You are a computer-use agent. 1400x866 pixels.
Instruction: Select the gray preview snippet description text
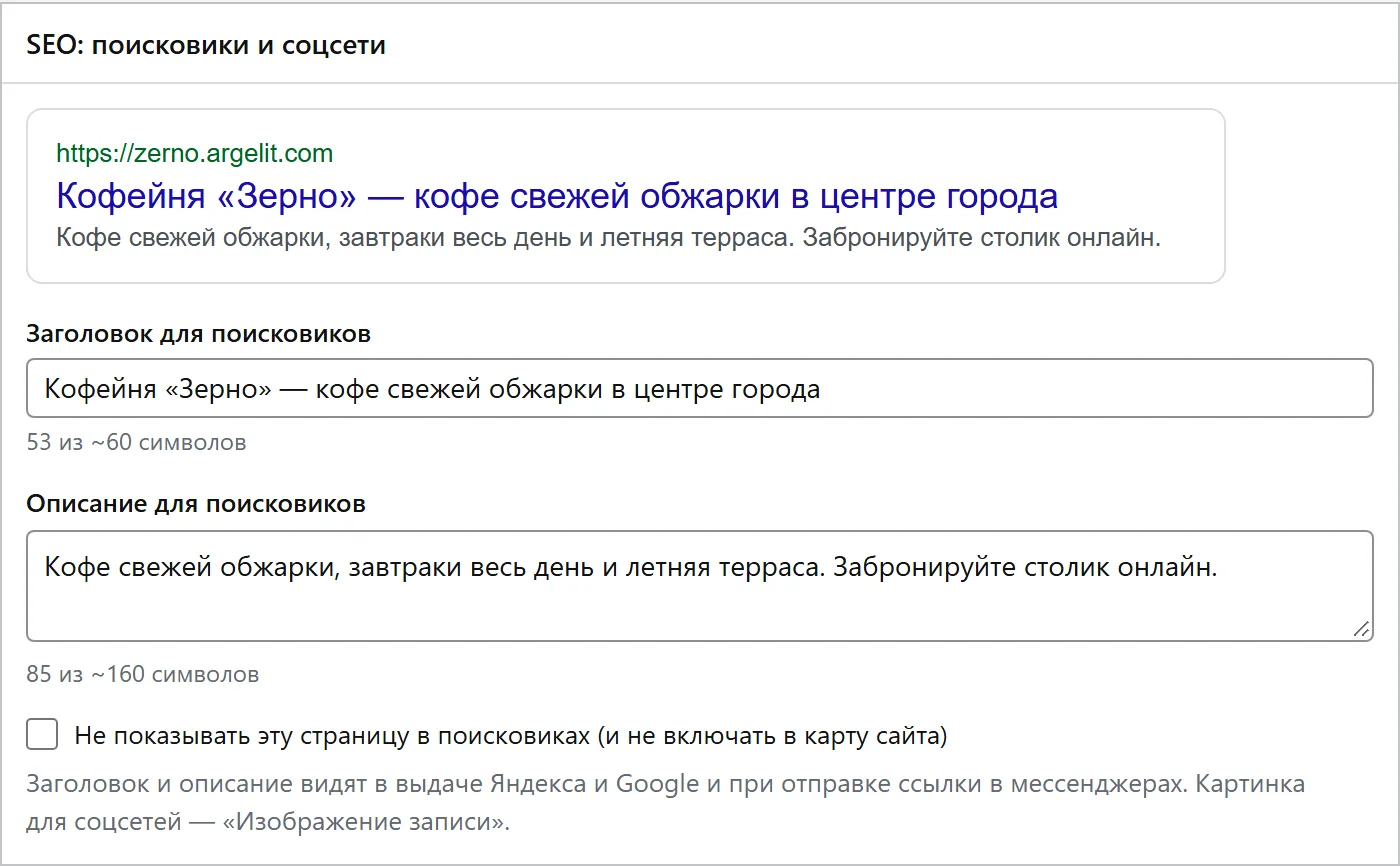click(608, 239)
